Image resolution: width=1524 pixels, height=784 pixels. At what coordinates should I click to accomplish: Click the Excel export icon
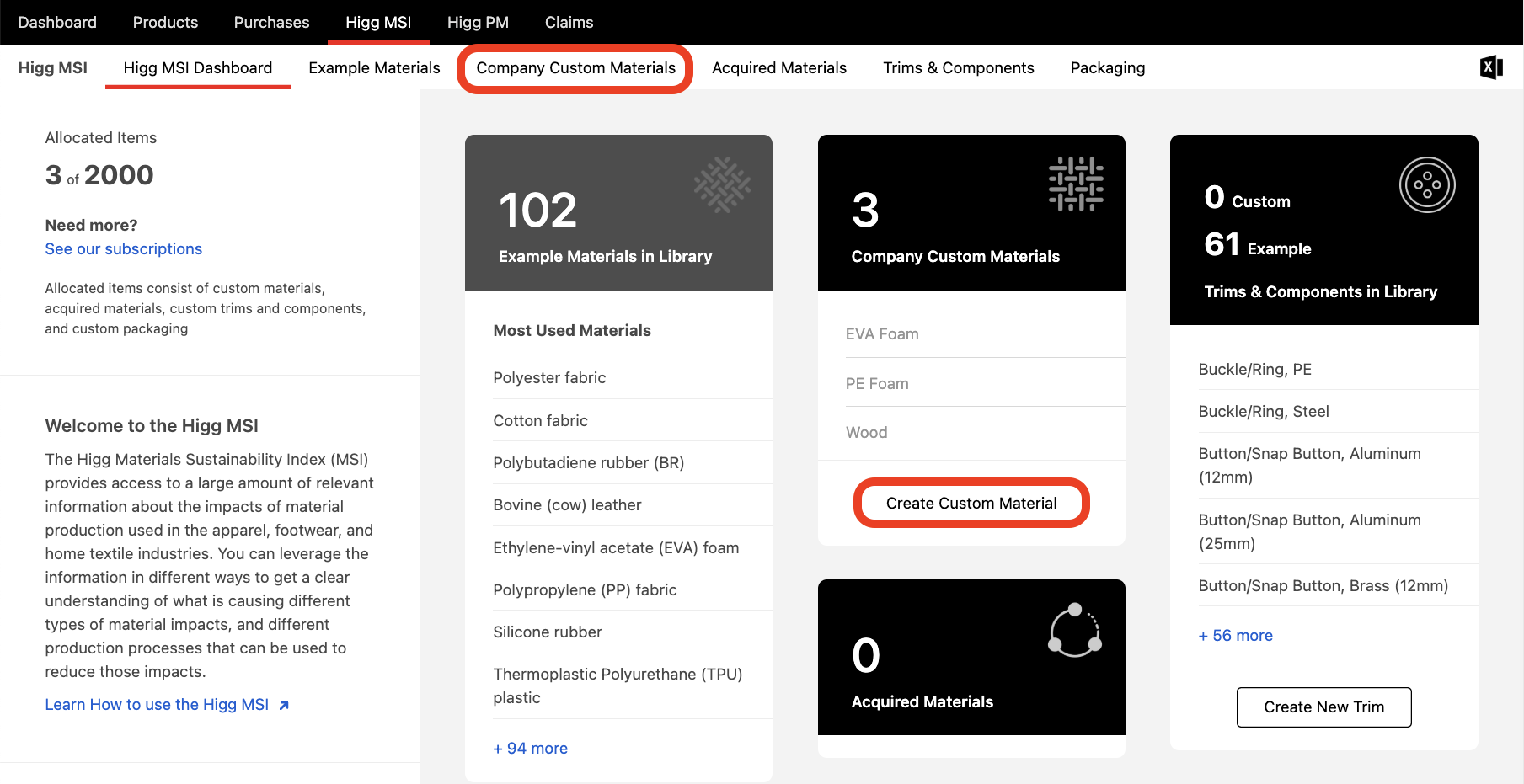click(x=1491, y=67)
